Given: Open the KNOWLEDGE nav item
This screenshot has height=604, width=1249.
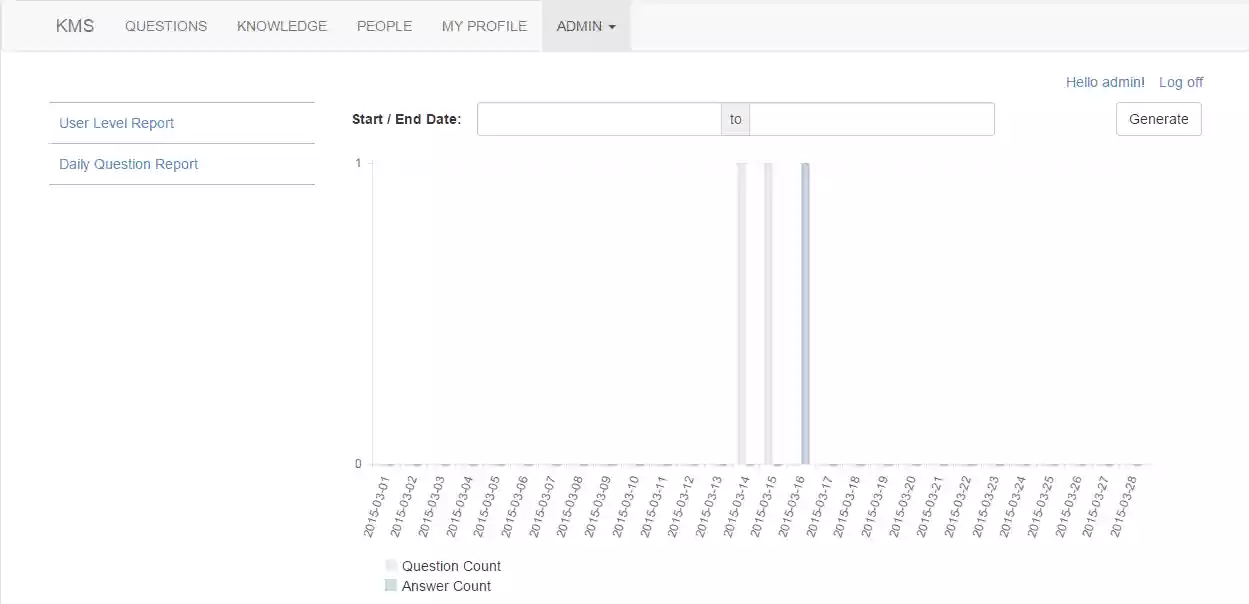Looking at the screenshot, I should (282, 26).
